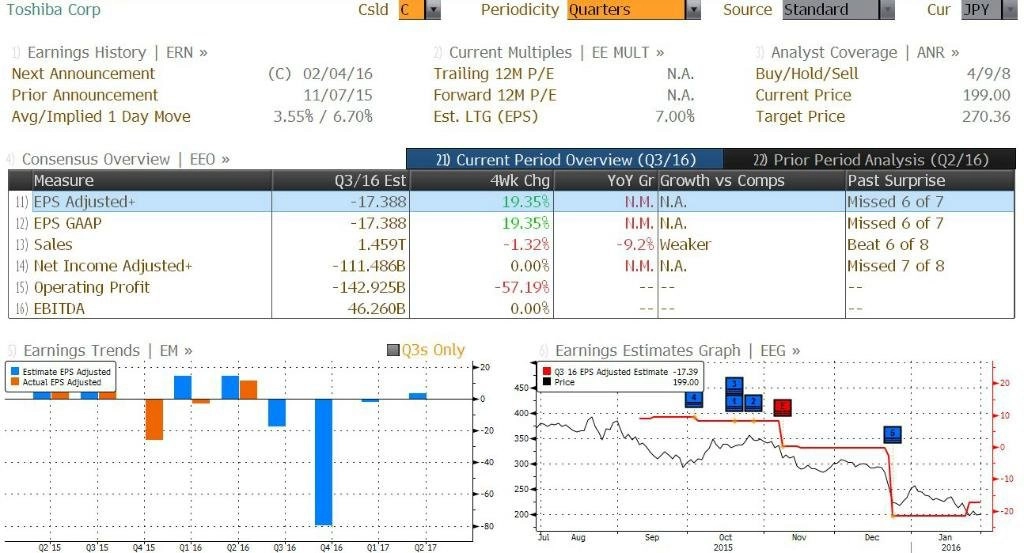Open the Cur JPY currency dropdown

1010,10
